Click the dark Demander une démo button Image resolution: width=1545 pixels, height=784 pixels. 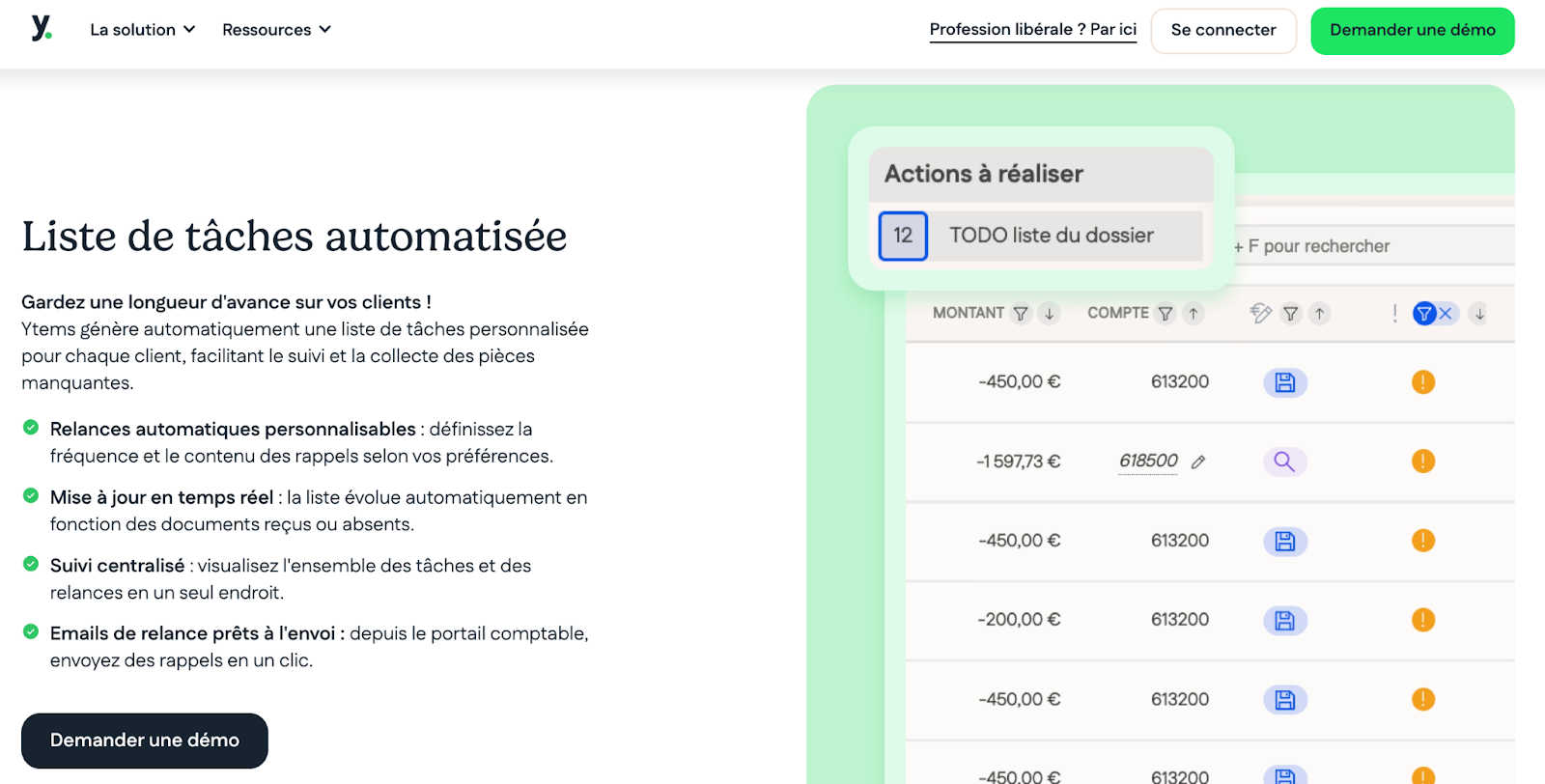[145, 741]
